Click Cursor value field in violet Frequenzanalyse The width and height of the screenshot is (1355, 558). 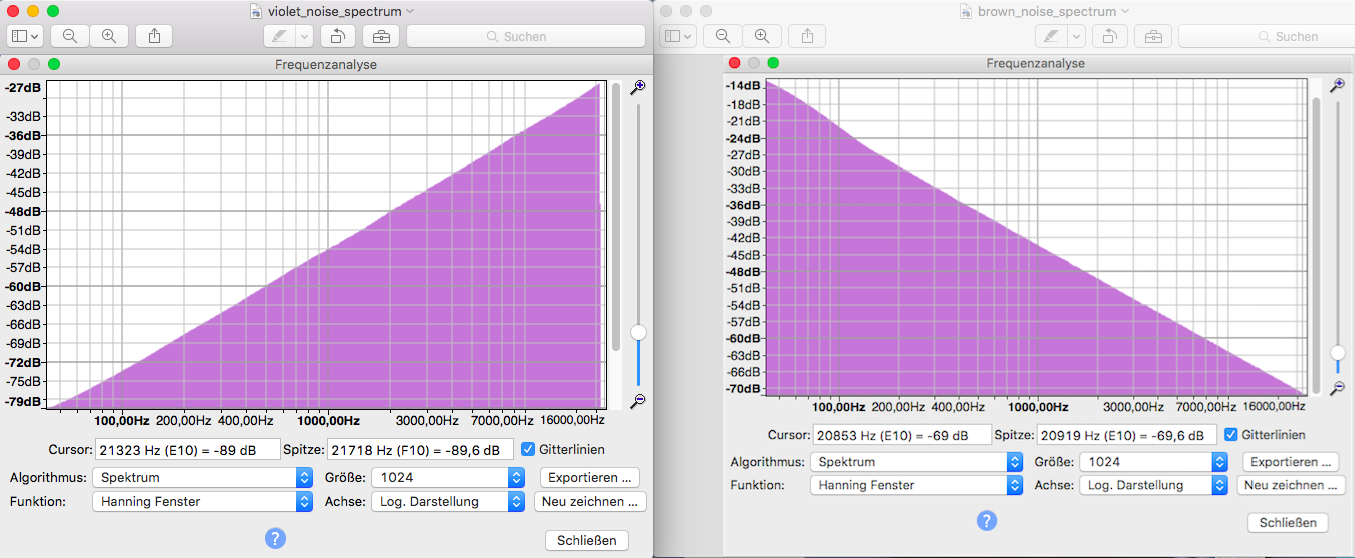[x=188, y=449]
